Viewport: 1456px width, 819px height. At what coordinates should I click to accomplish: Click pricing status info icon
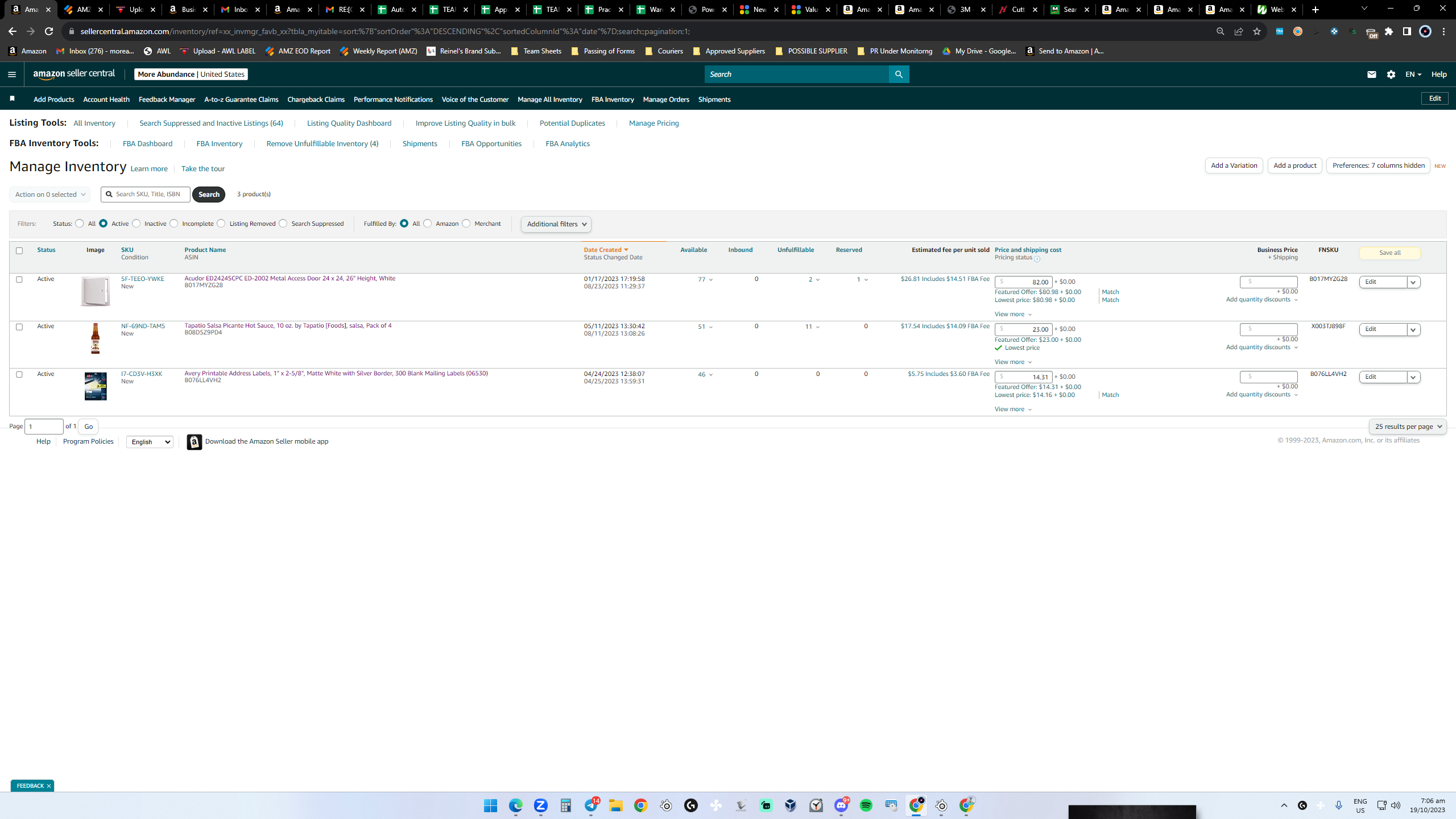(x=1037, y=259)
